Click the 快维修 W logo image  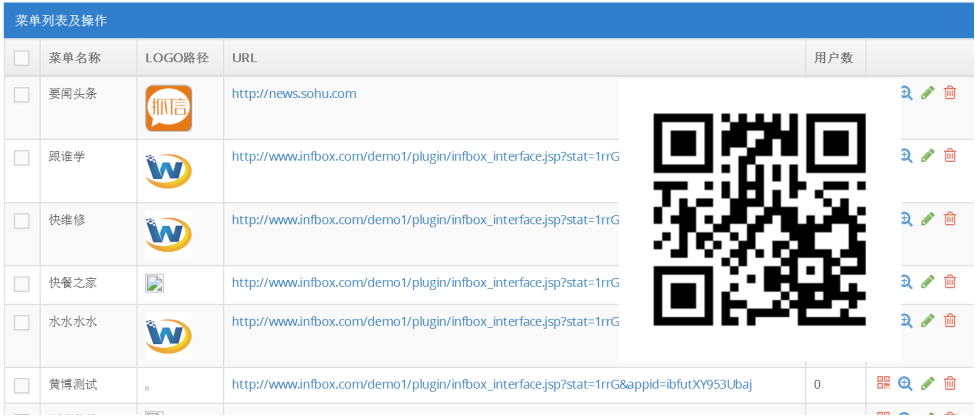(169, 234)
